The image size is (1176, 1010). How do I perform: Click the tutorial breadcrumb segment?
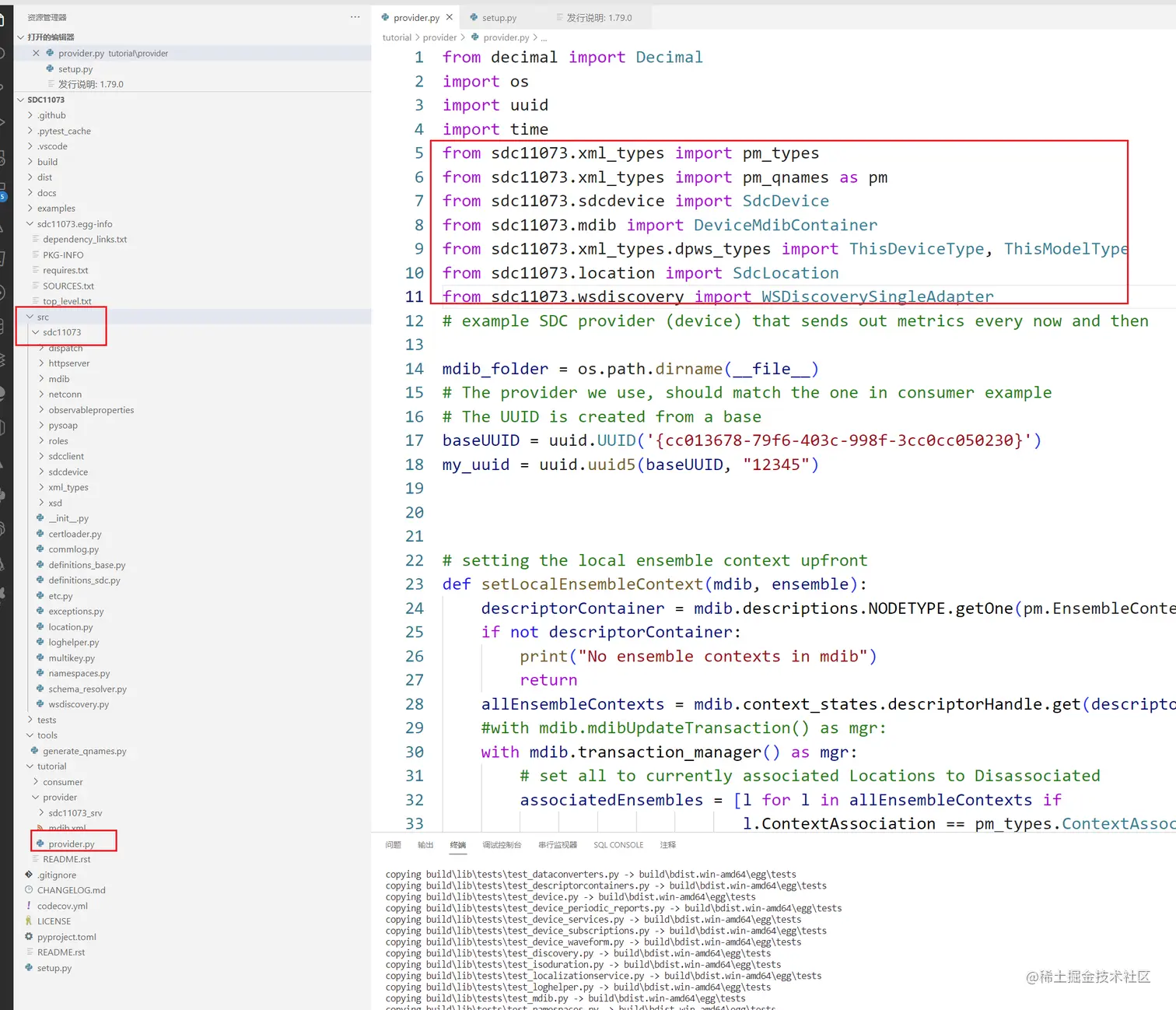click(397, 37)
